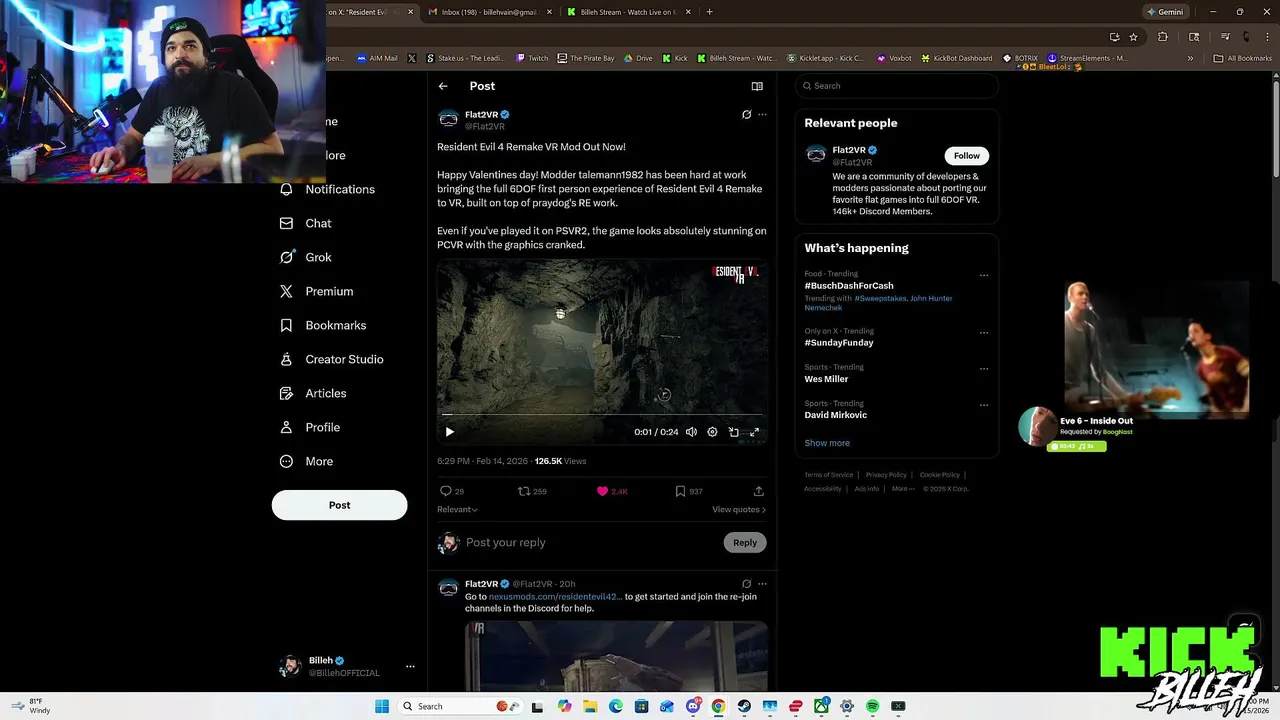Image resolution: width=1280 pixels, height=720 pixels.
Task: Open the #BuschDashForCash trend
Action: coord(849,286)
